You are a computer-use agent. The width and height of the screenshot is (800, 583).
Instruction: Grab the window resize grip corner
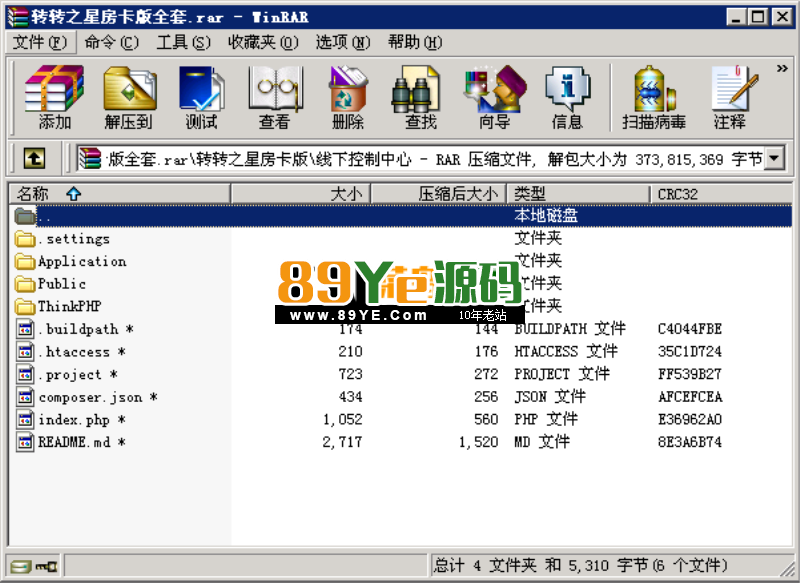click(x=788, y=571)
